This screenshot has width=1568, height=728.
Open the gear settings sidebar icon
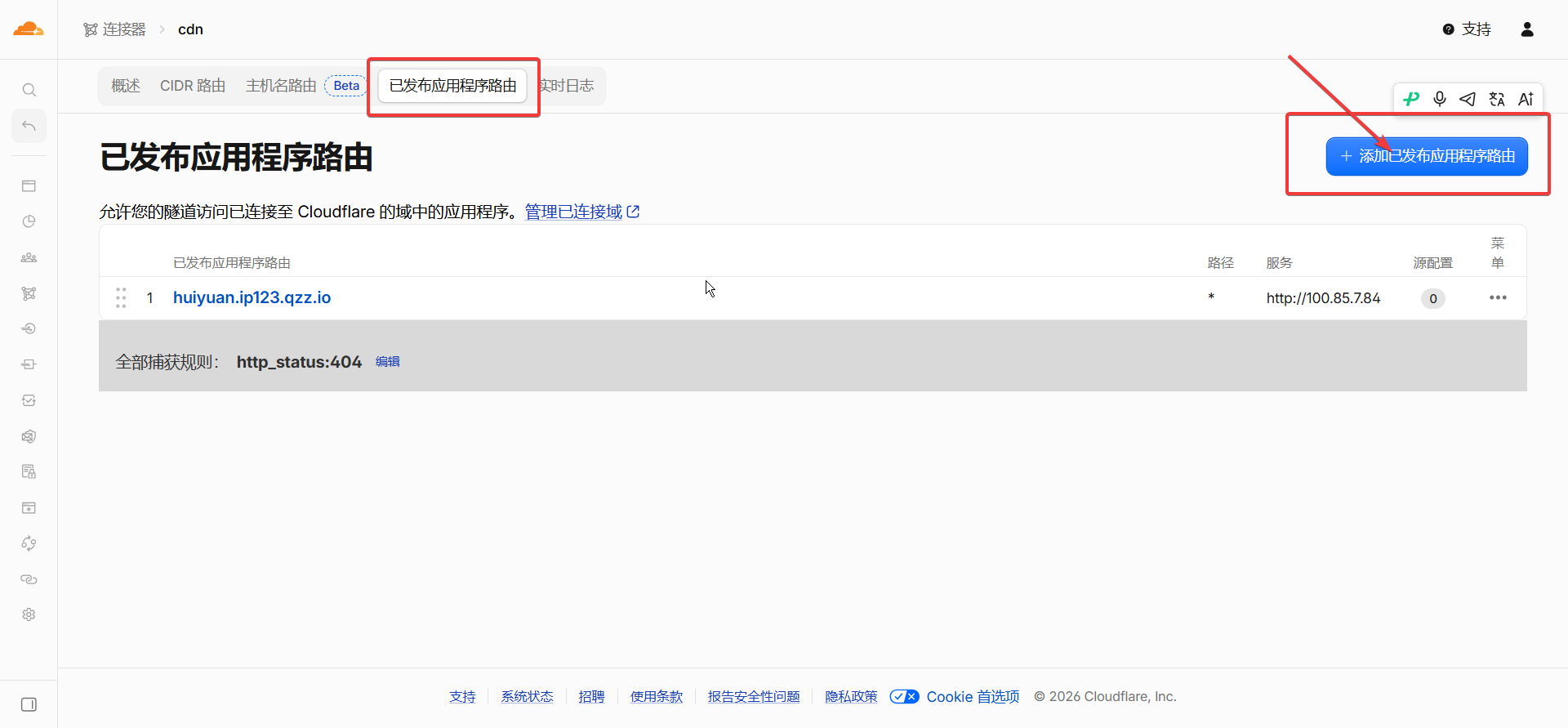click(29, 614)
